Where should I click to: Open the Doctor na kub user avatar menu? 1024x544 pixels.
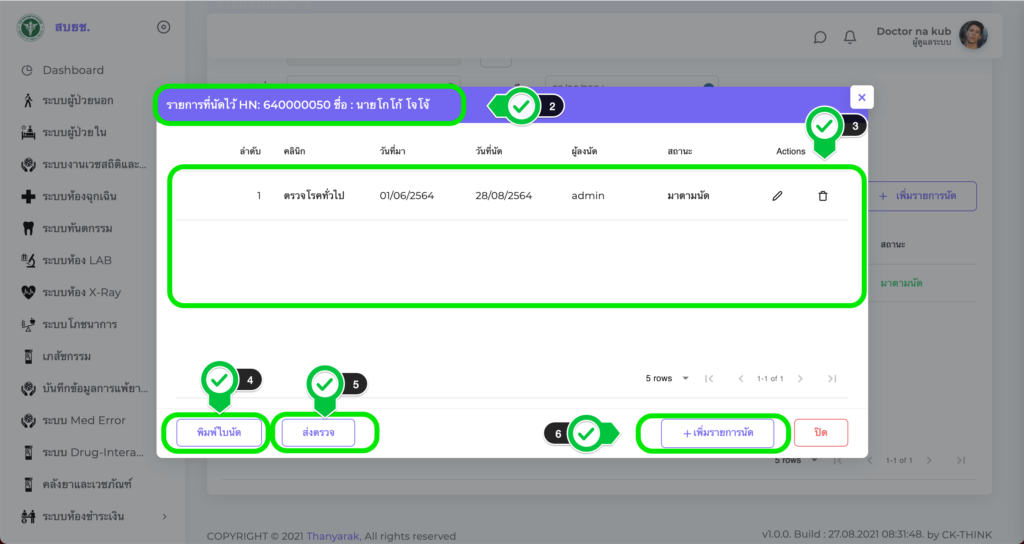click(973, 36)
